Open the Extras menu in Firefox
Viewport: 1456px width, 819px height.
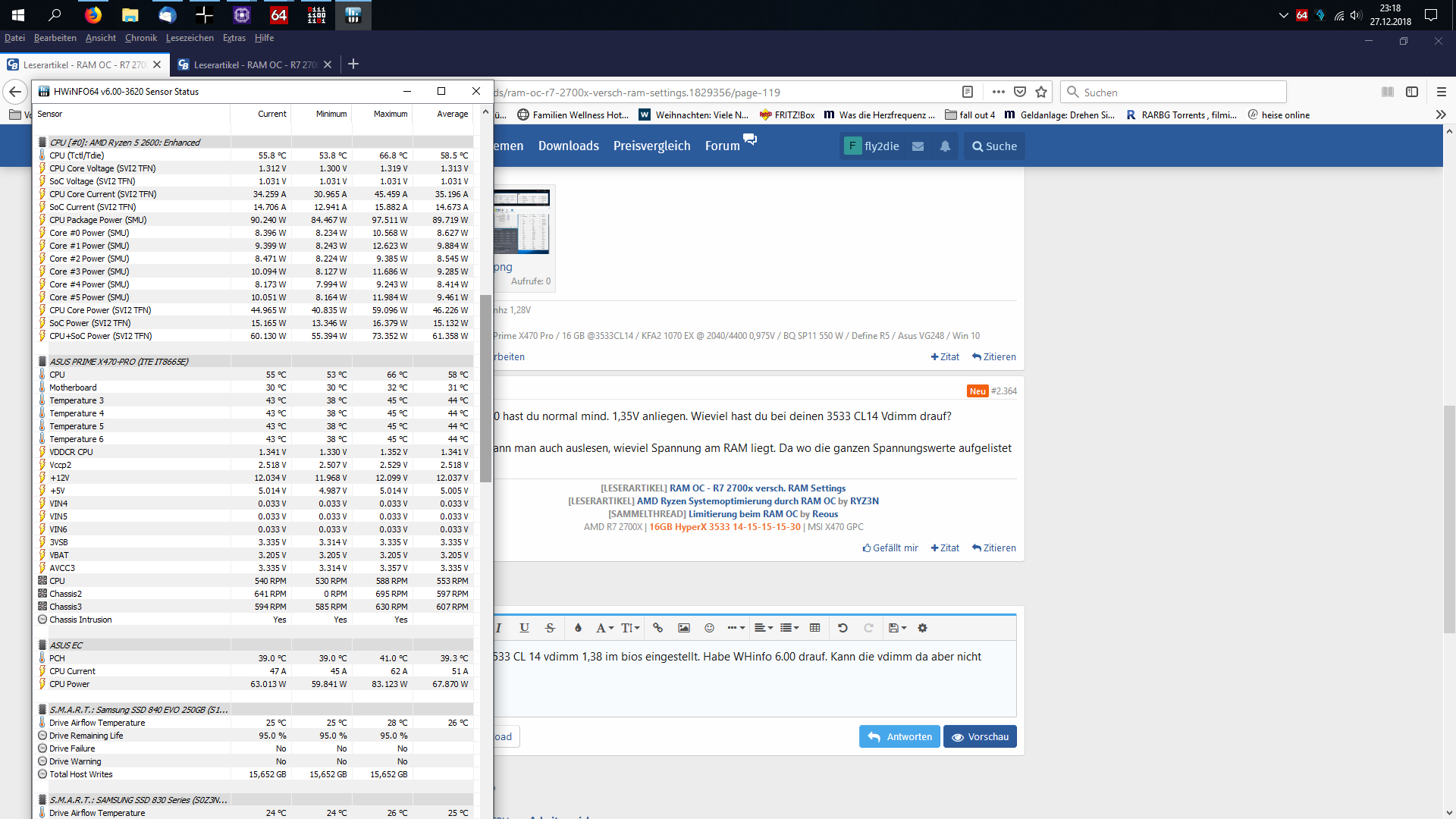[234, 38]
